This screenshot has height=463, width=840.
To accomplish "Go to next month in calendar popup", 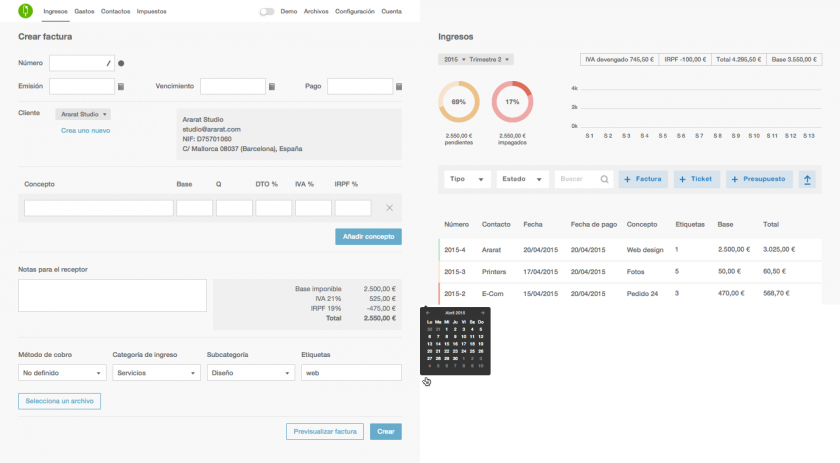I will (483, 313).
